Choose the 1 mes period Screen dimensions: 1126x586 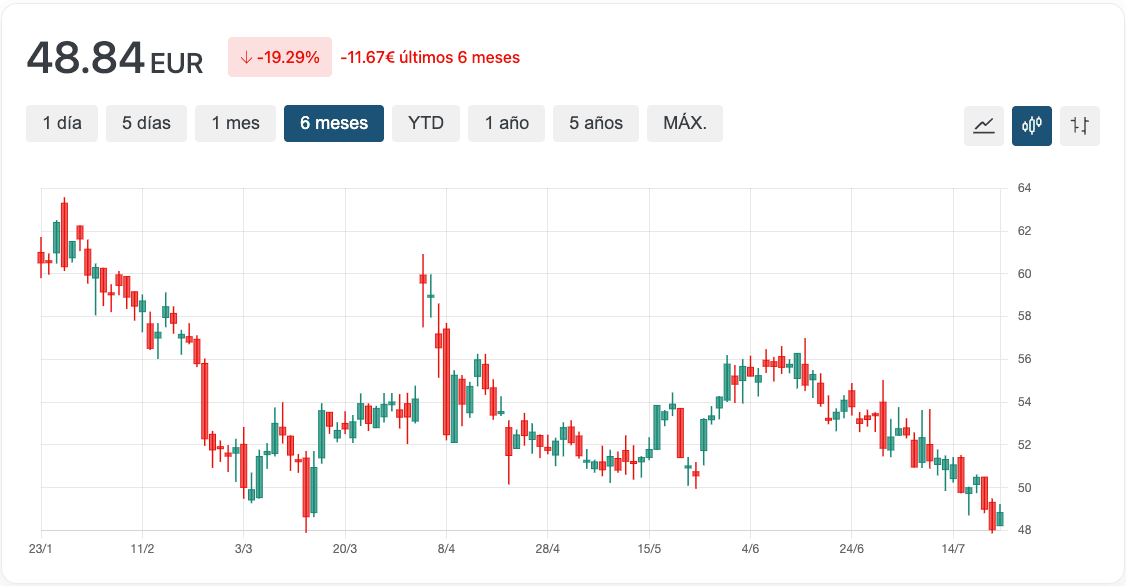pos(235,124)
